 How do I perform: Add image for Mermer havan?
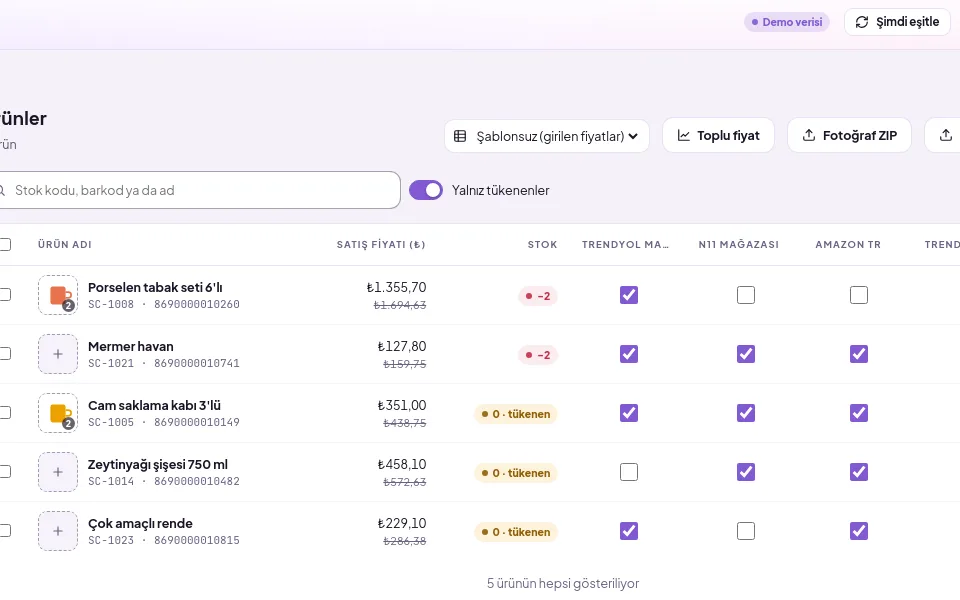point(58,354)
